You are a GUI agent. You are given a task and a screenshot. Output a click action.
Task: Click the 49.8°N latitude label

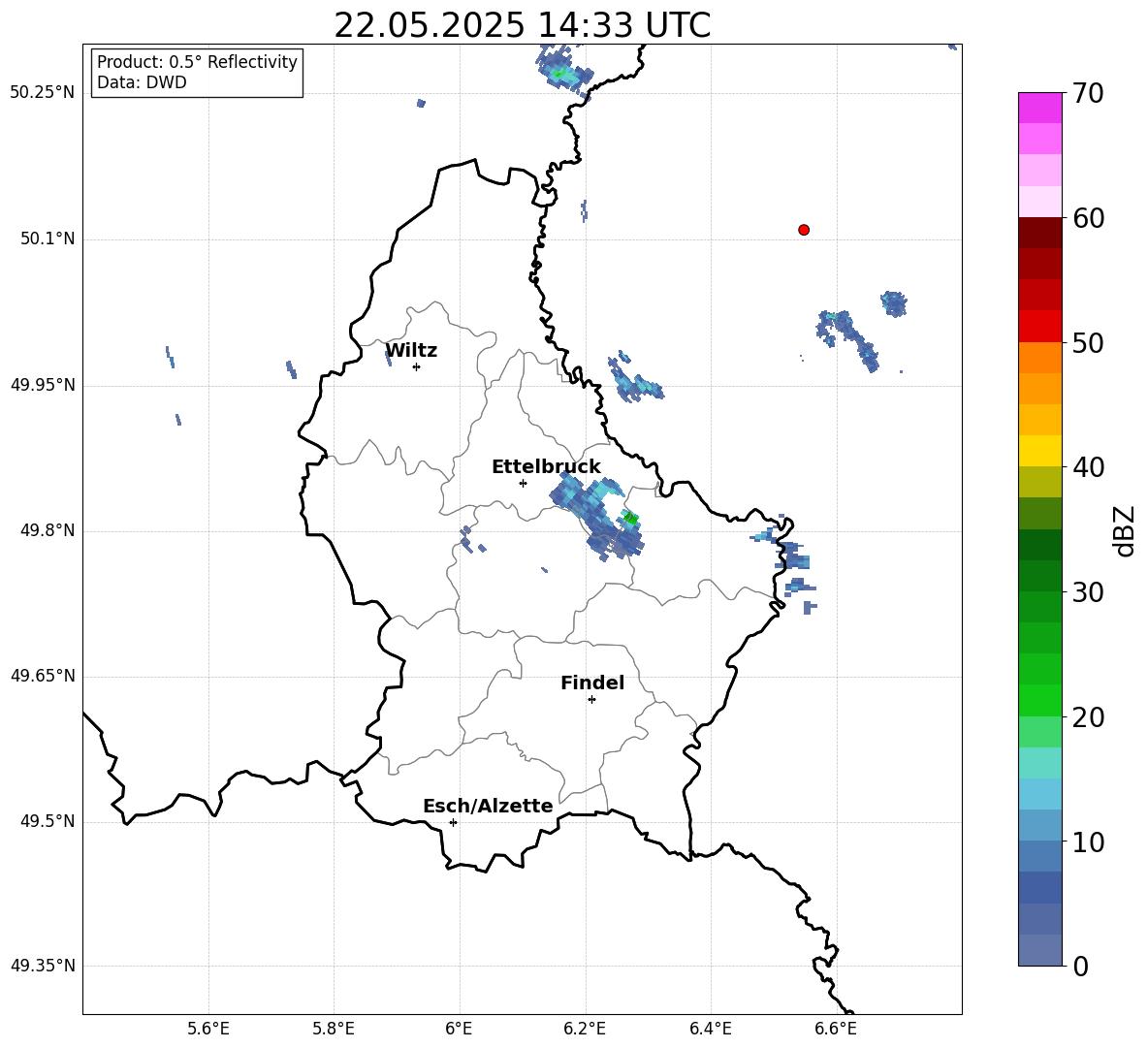47,530
